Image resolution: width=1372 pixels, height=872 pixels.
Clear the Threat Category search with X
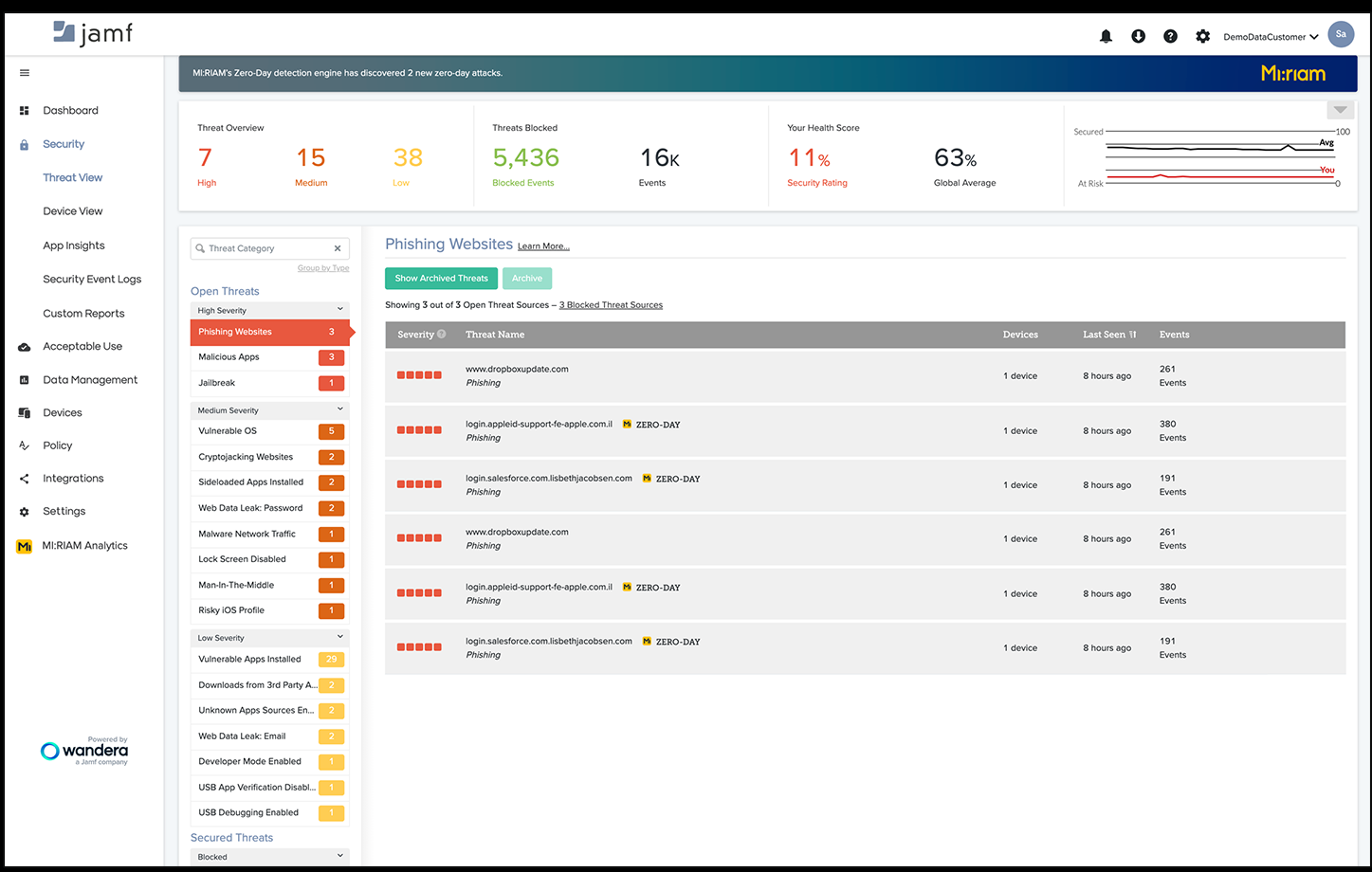[338, 248]
